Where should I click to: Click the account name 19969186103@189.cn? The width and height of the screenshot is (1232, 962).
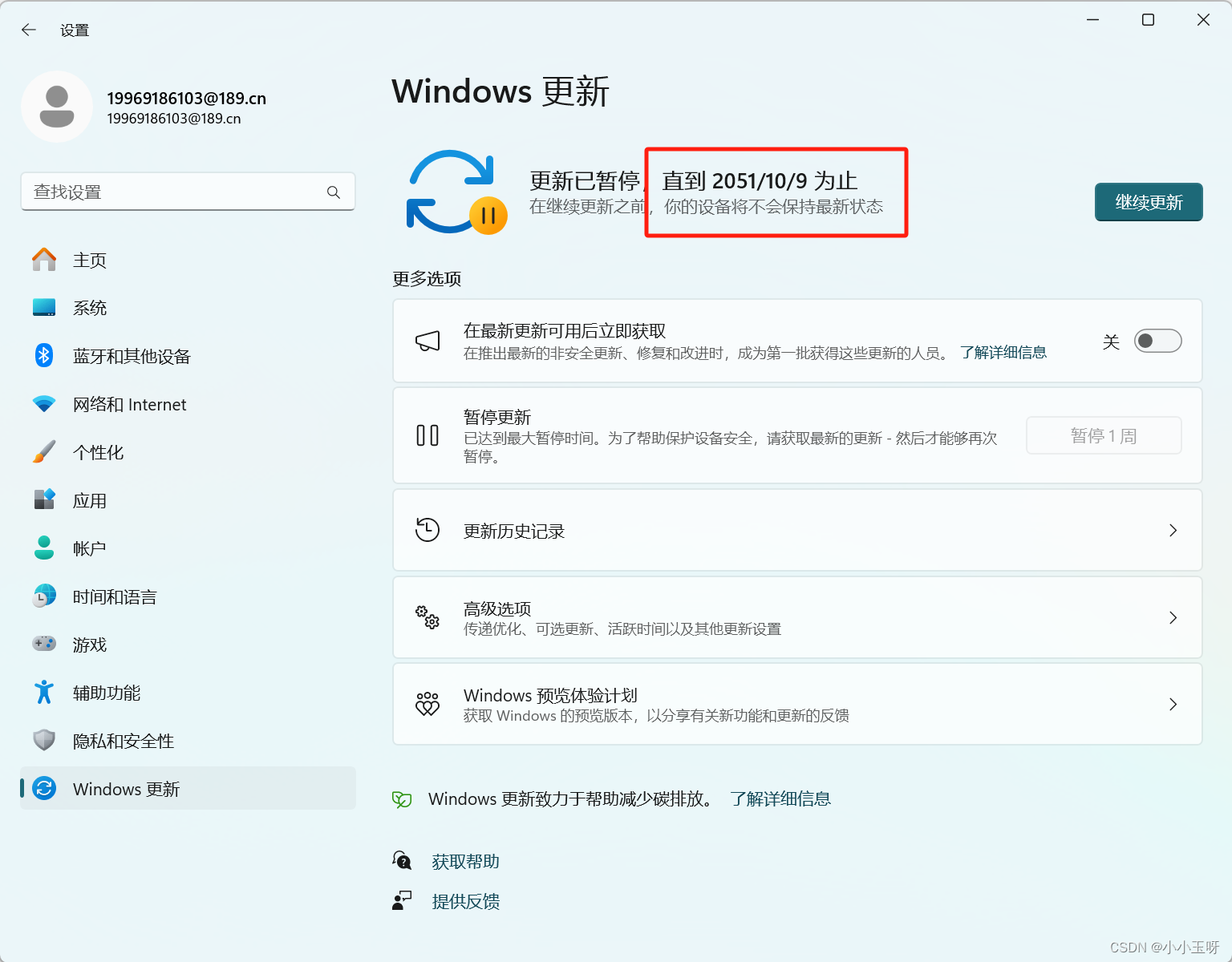(x=186, y=99)
